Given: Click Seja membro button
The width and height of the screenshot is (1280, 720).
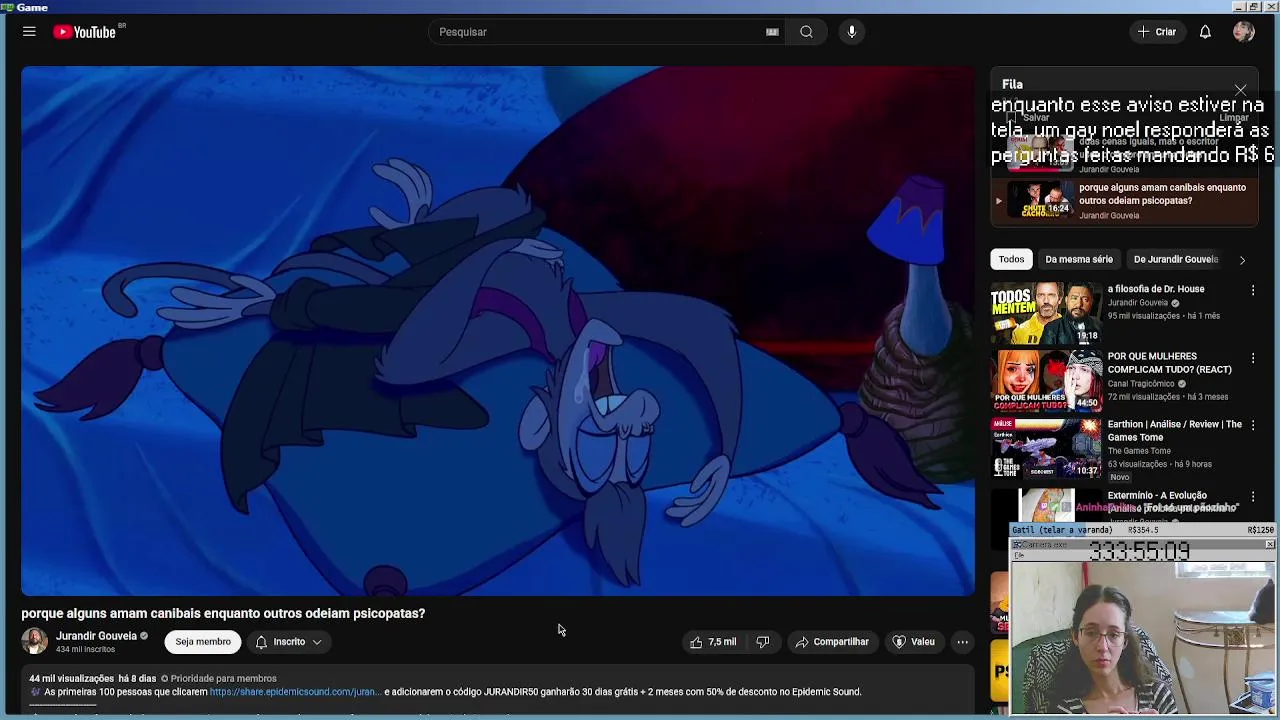Looking at the screenshot, I should (203, 642).
